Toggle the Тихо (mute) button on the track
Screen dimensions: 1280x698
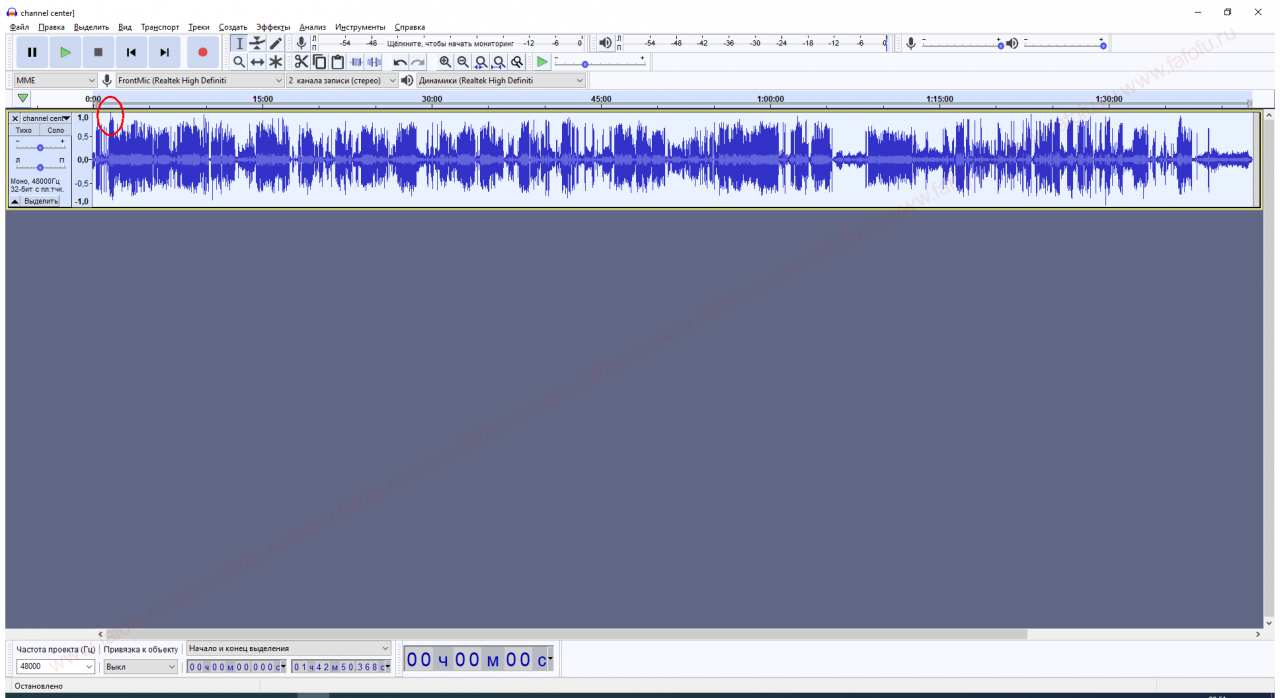23,130
